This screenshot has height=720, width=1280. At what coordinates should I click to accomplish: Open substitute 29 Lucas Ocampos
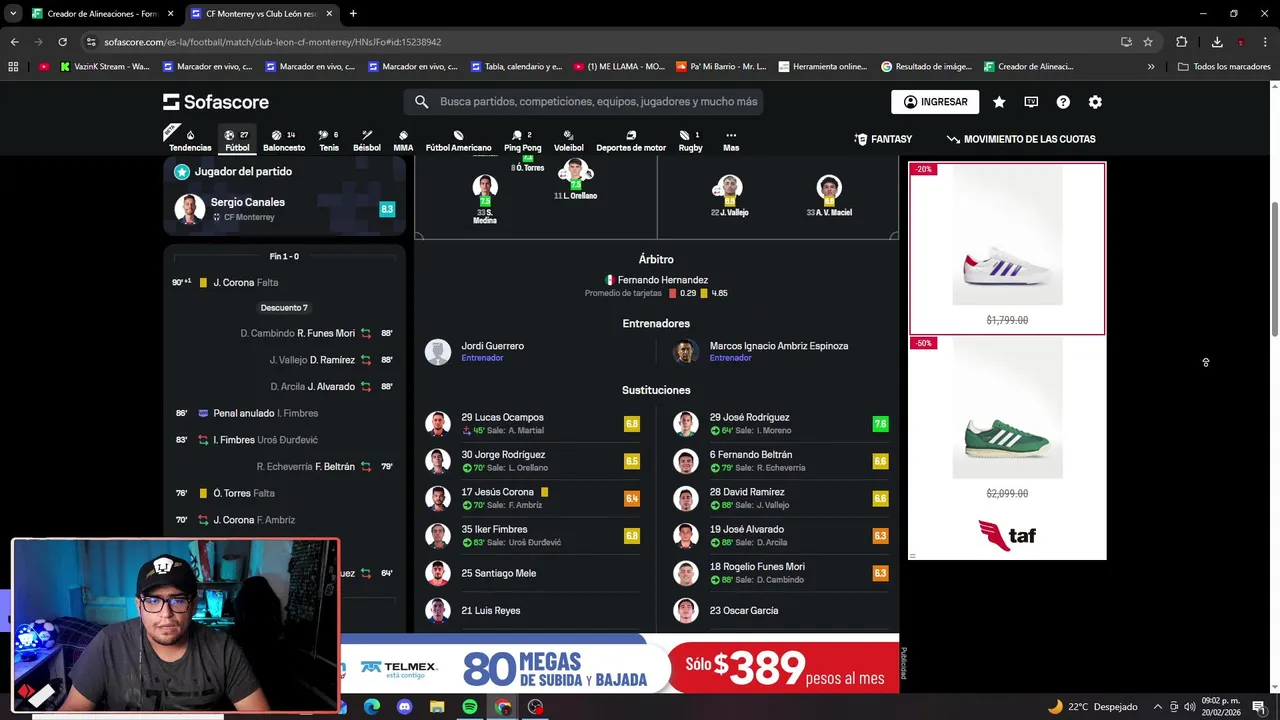532,424
